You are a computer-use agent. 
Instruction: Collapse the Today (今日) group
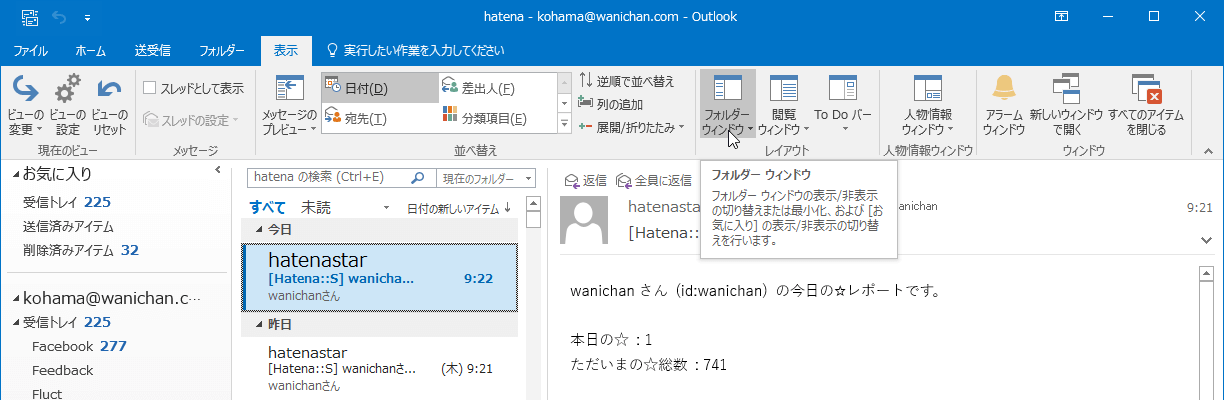point(259,230)
